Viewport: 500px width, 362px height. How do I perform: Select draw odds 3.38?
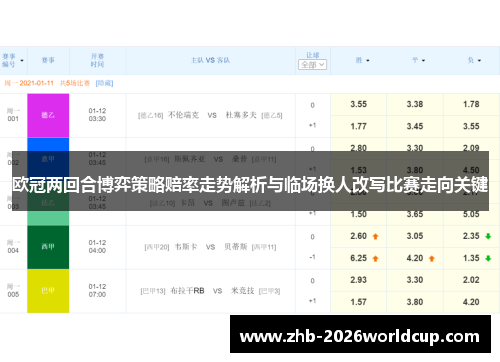415,105
